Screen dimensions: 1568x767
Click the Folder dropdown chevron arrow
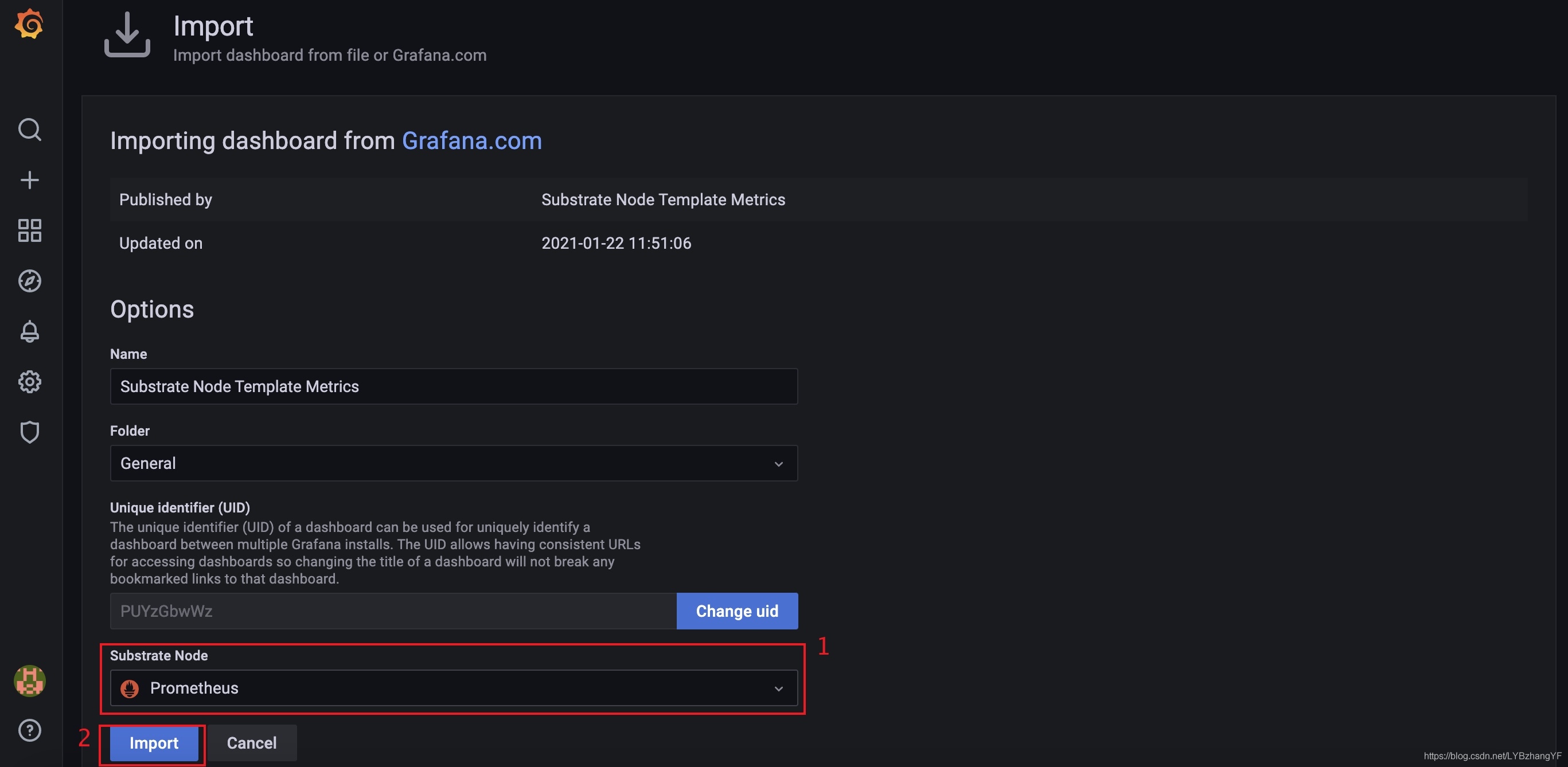click(778, 464)
